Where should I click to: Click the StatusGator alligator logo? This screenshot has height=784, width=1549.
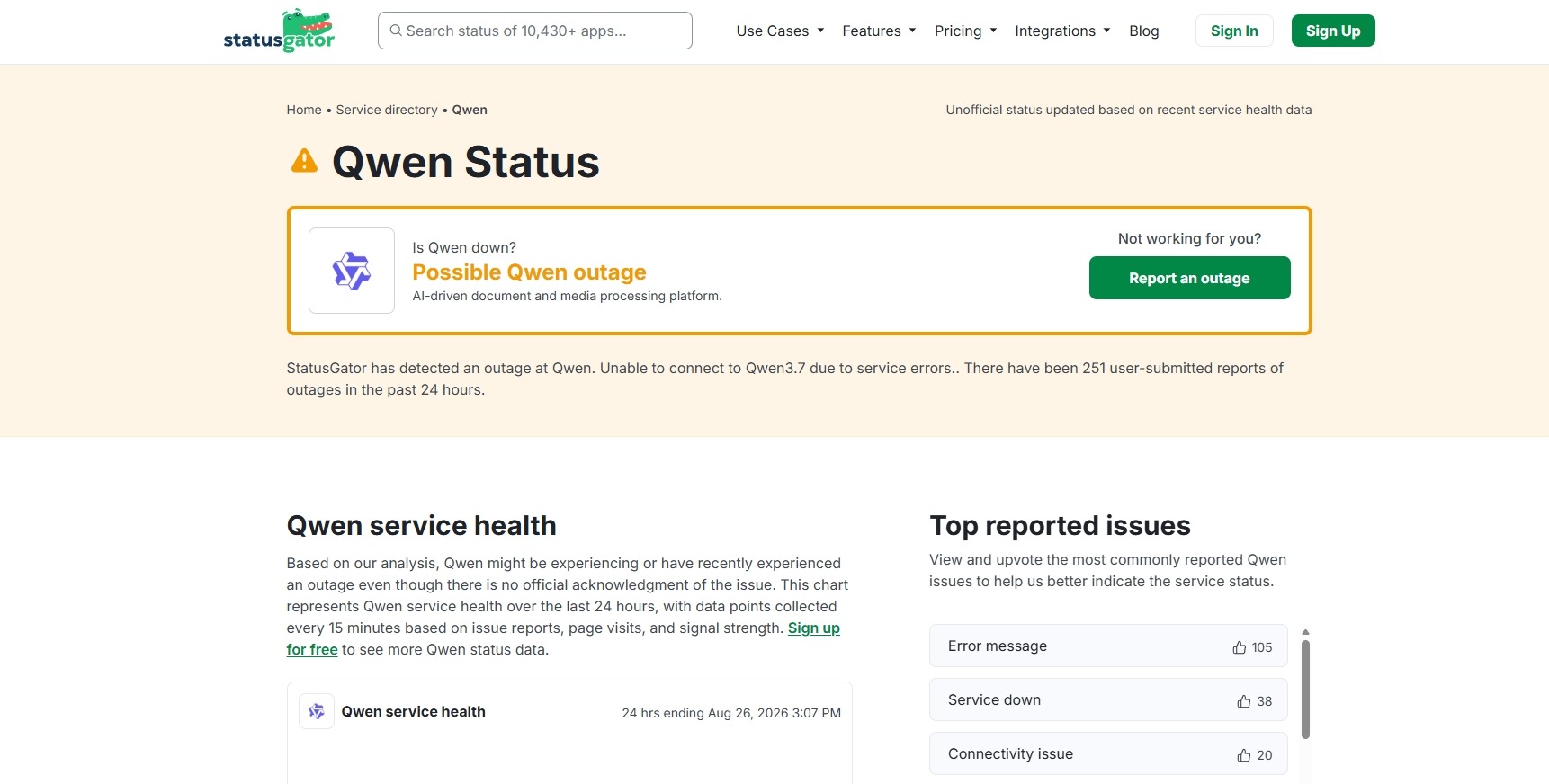click(x=279, y=31)
